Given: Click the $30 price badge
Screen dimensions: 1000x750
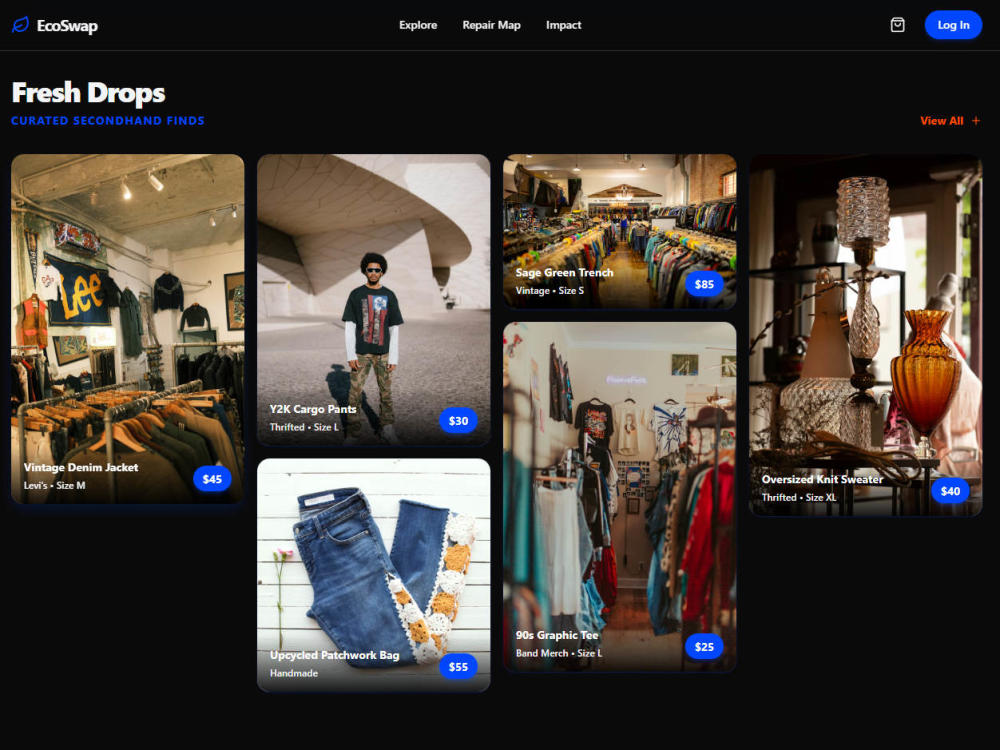Looking at the screenshot, I should pos(458,421).
